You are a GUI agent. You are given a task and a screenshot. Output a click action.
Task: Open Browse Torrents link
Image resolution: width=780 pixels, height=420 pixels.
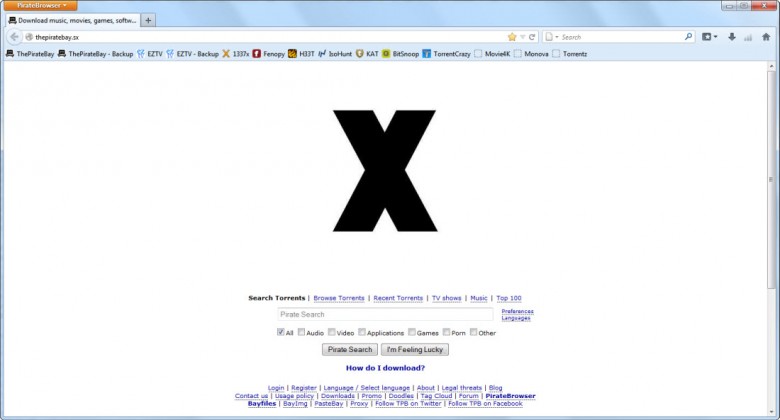click(x=339, y=298)
